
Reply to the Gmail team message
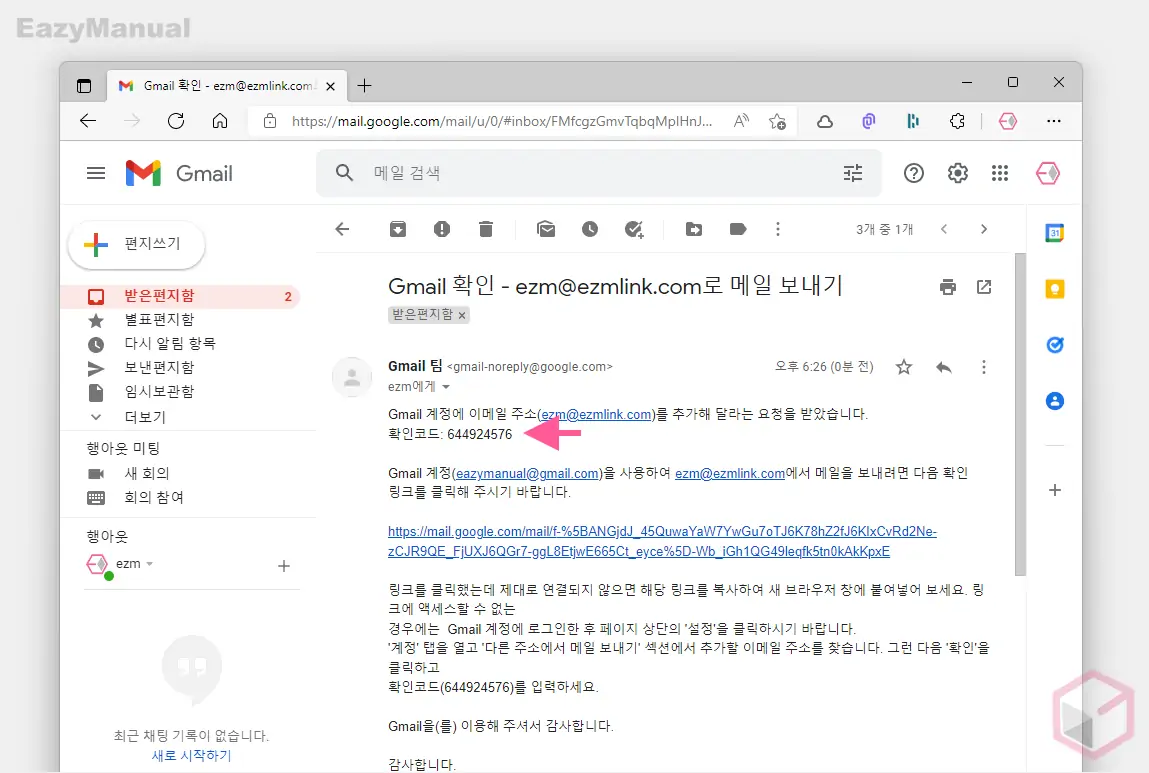click(944, 367)
